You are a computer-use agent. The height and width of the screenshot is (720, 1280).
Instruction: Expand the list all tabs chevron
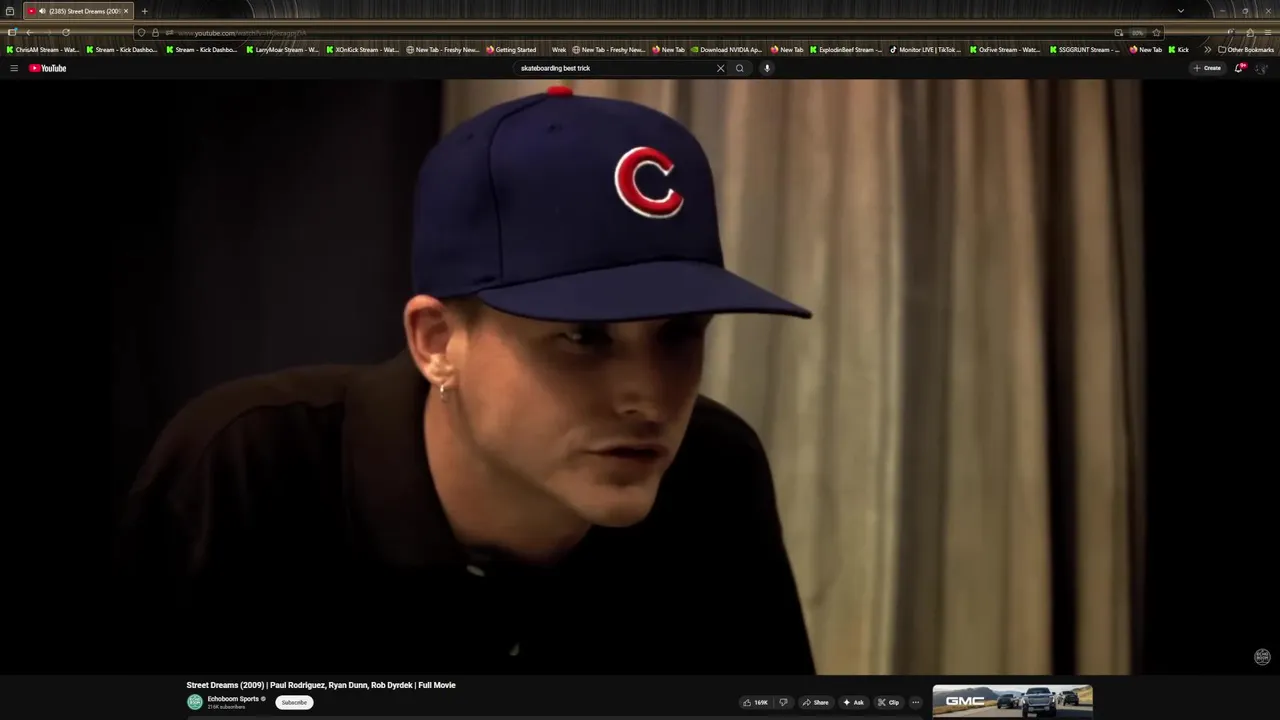pos(1181,11)
